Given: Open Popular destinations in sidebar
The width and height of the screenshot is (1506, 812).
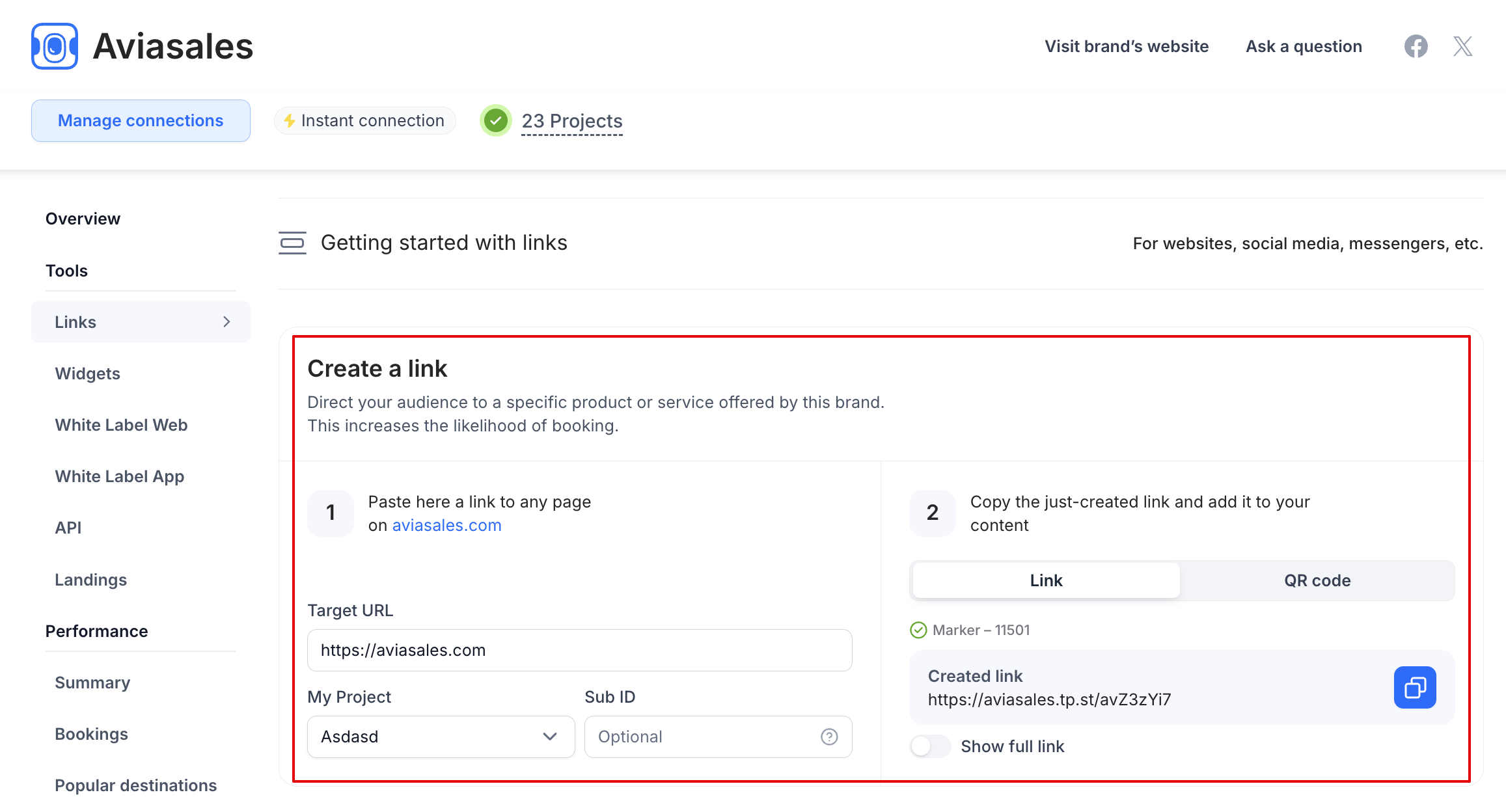Looking at the screenshot, I should [x=135, y=785].
